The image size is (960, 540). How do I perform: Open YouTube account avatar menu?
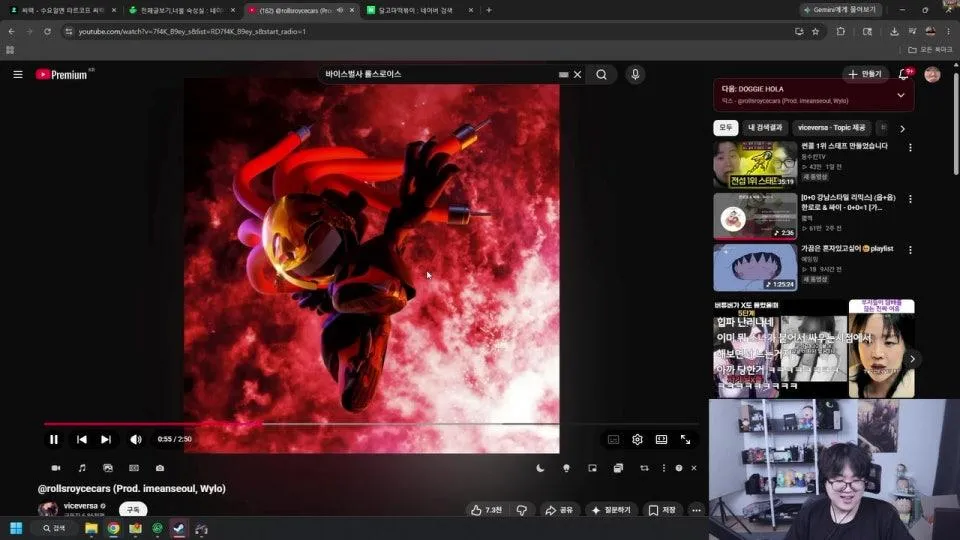tap(932, 74)
